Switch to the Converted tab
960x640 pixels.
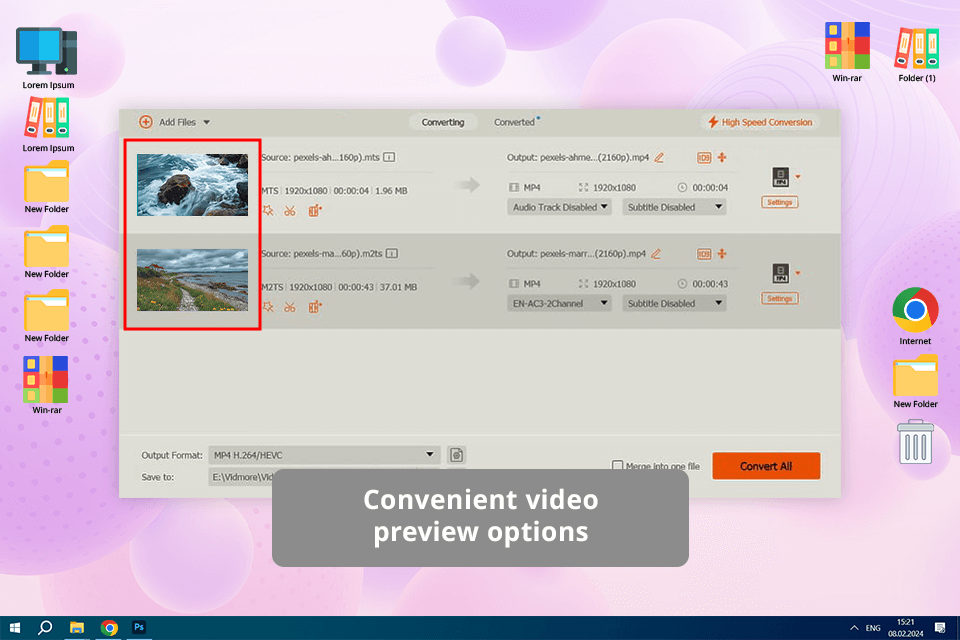point(514,122)
